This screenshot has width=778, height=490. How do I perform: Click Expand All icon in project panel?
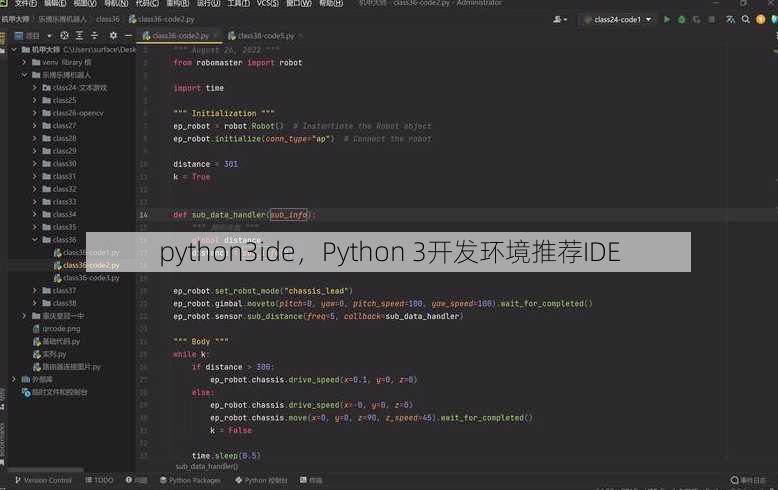pos(79,36)
